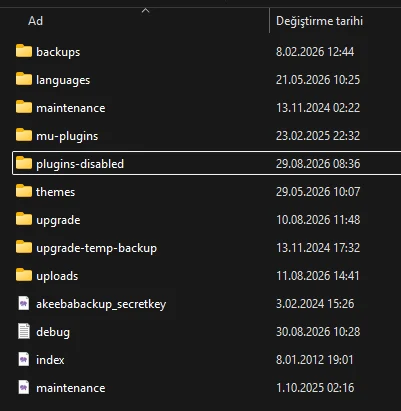401x411 pixels.
Task: Click the date 3.02.2024 15:26
Action: click(315, 303)
